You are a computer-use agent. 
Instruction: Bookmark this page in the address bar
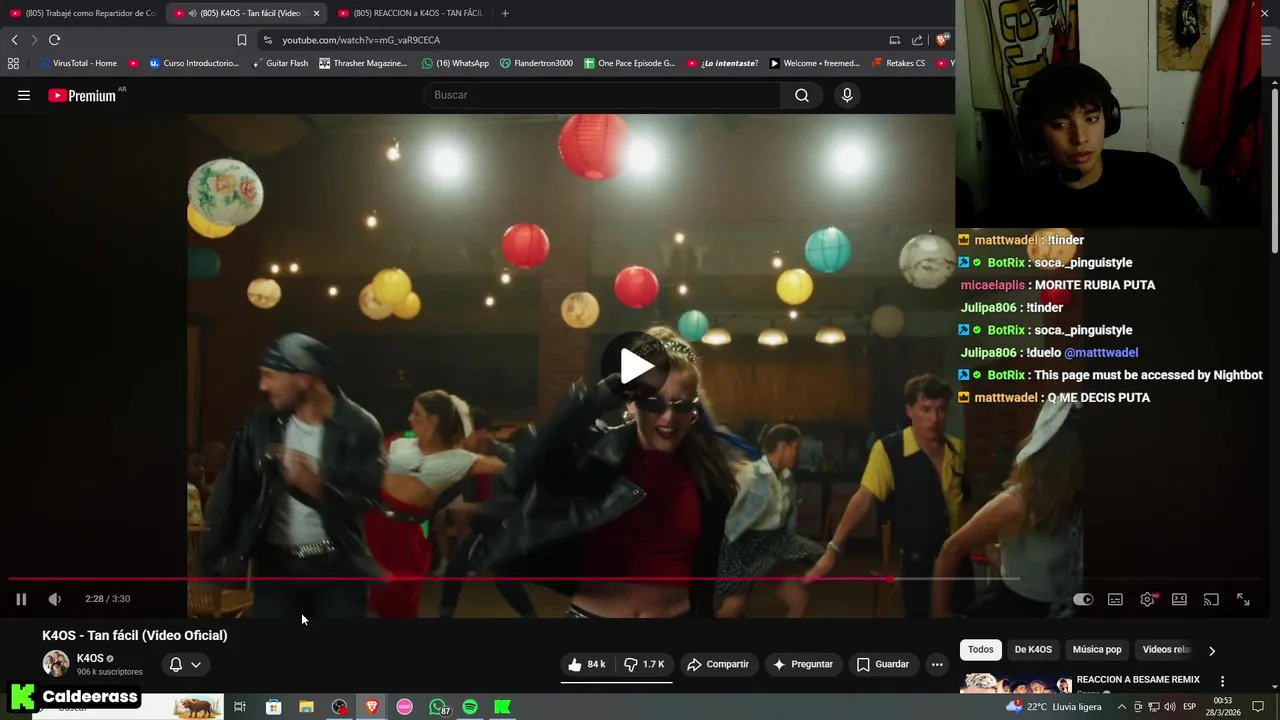[241, 40]
